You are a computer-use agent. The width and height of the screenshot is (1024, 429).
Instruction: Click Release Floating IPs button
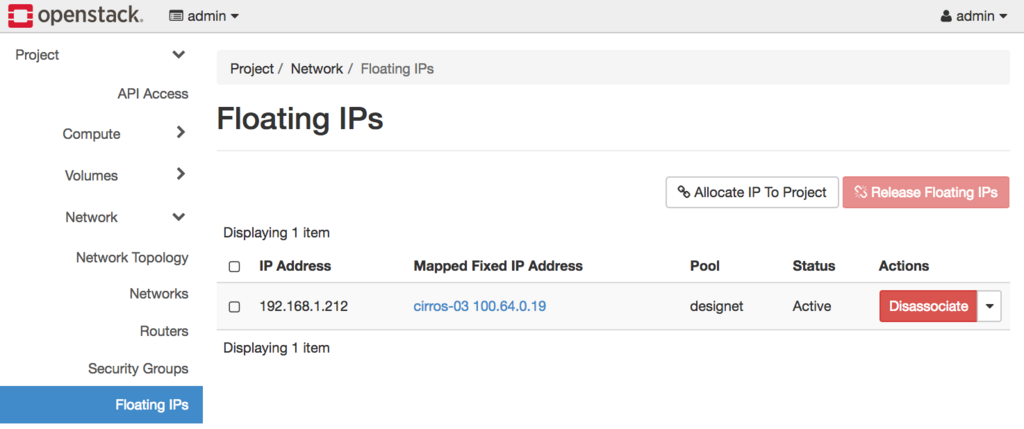(x=926, y=192)
